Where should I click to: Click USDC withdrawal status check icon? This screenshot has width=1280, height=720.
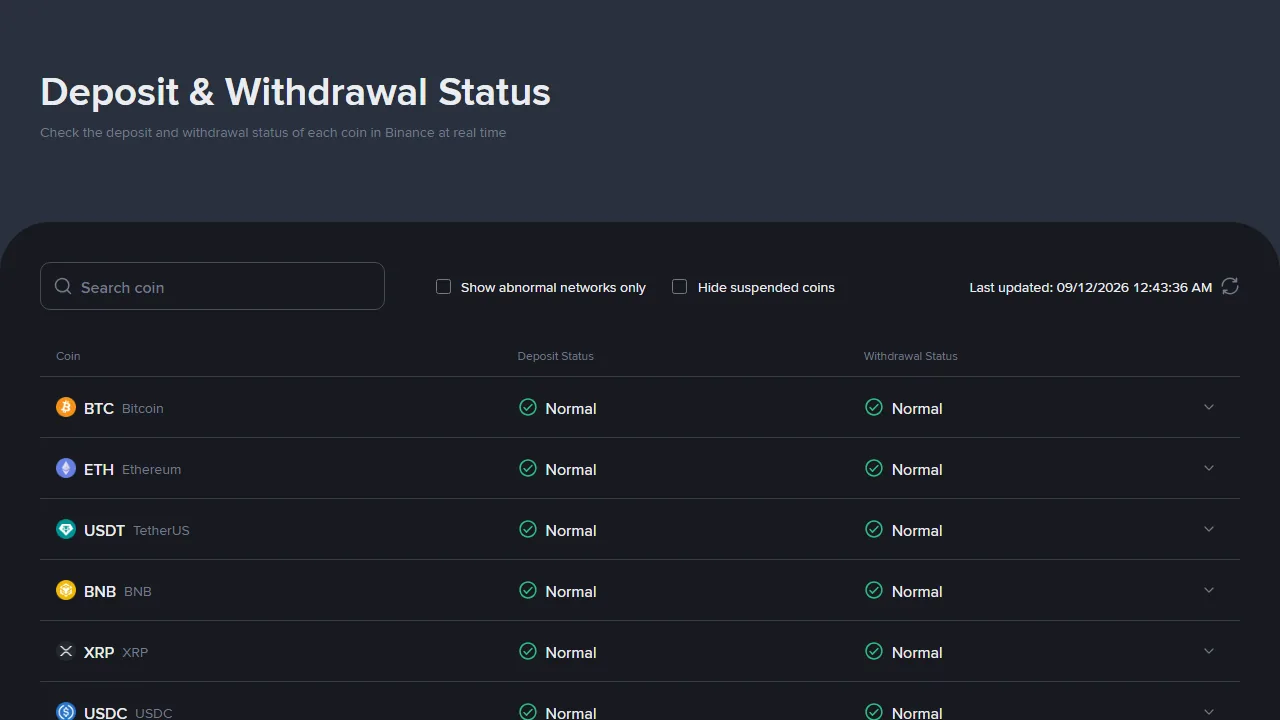874,712
